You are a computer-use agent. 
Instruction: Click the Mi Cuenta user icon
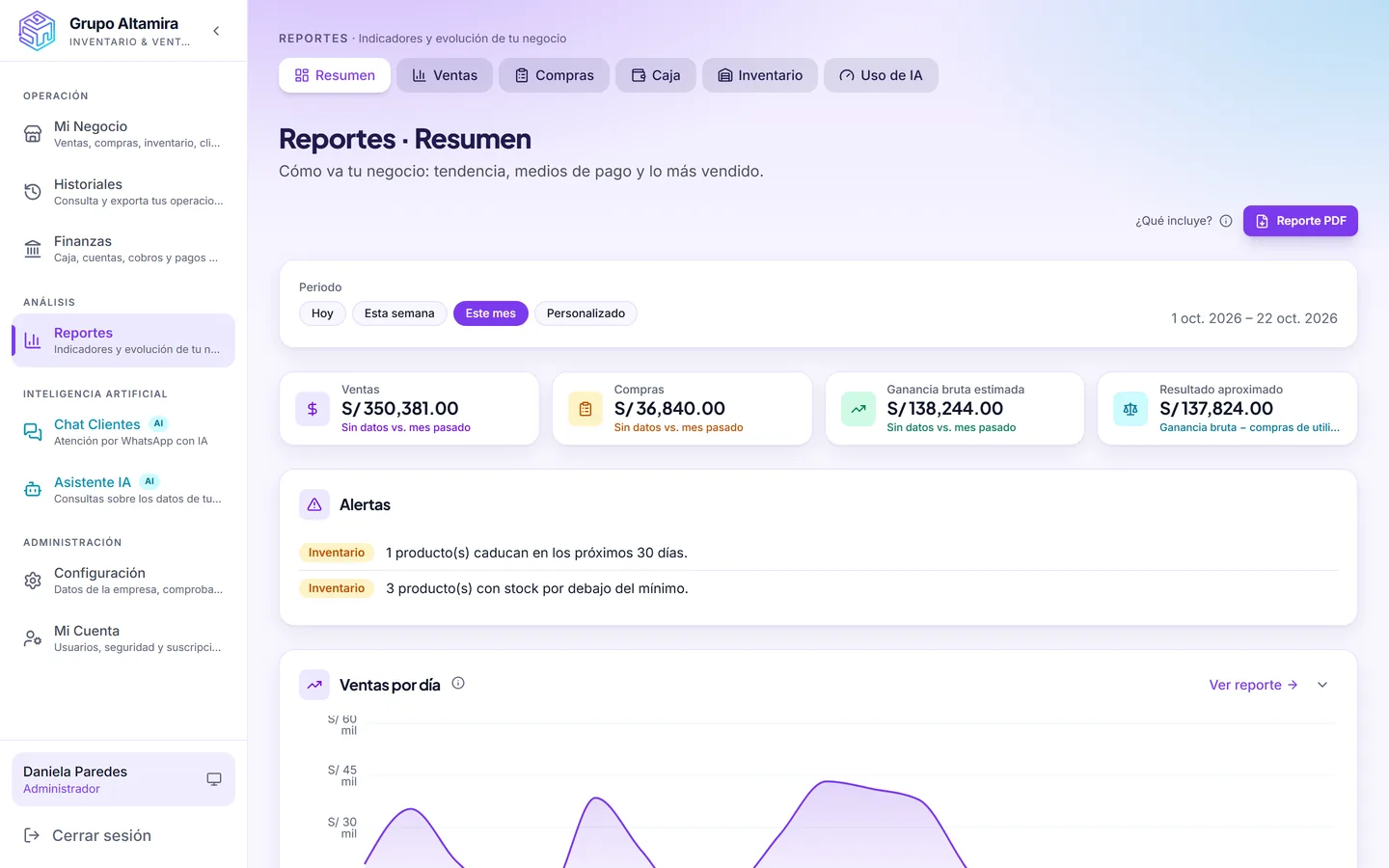click(33, 638)
